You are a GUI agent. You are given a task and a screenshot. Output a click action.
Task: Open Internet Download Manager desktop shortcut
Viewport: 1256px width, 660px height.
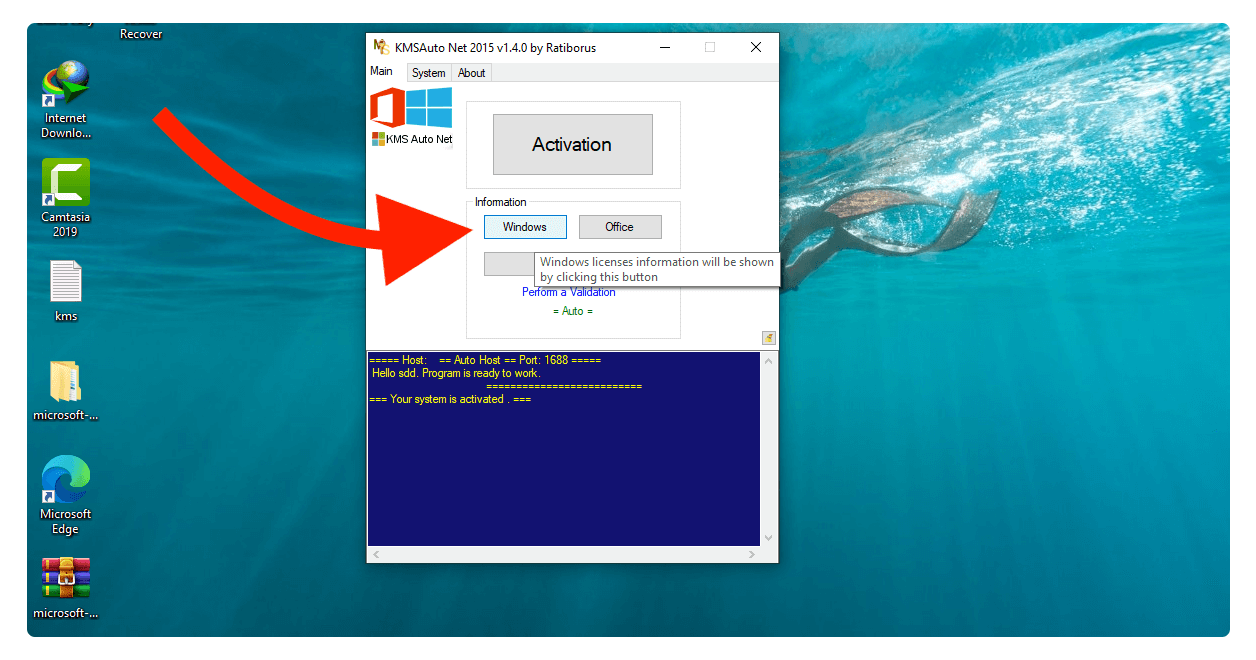coord(65,99)
